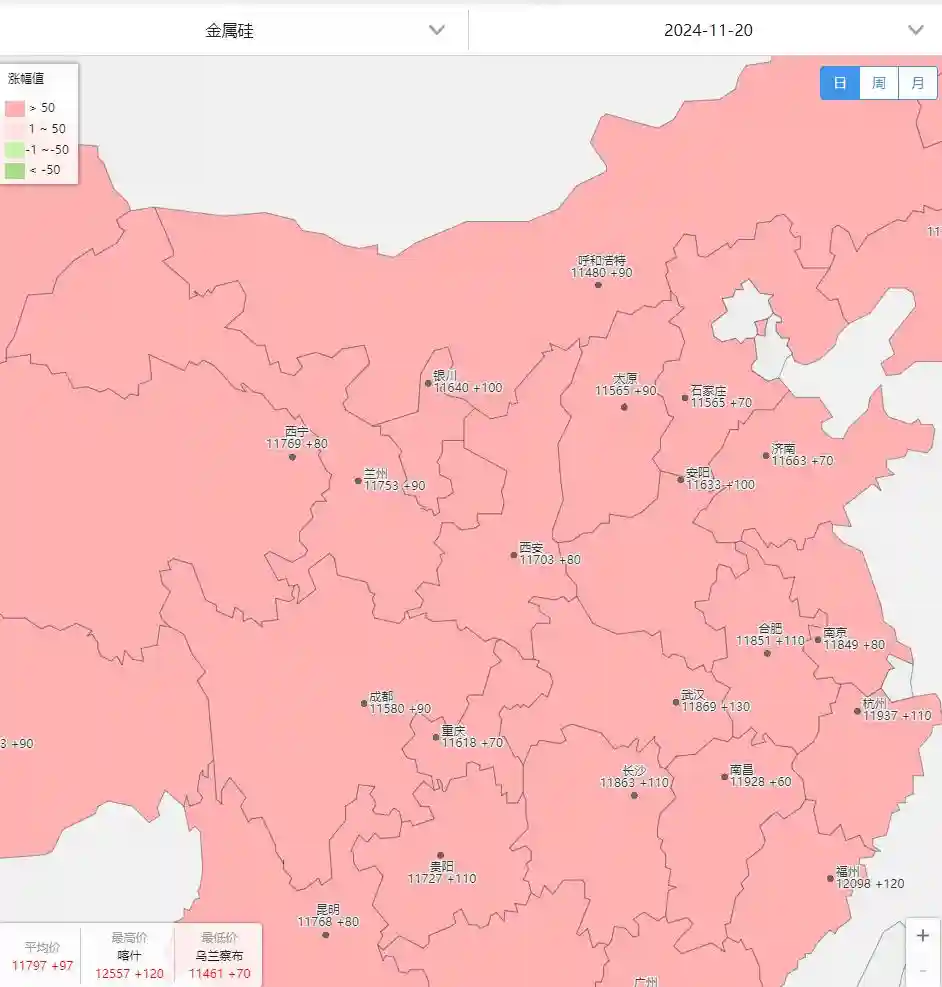Switch to 周 weekly view
942x987 pixels.
pyautogui.click(x=878, y=83)
